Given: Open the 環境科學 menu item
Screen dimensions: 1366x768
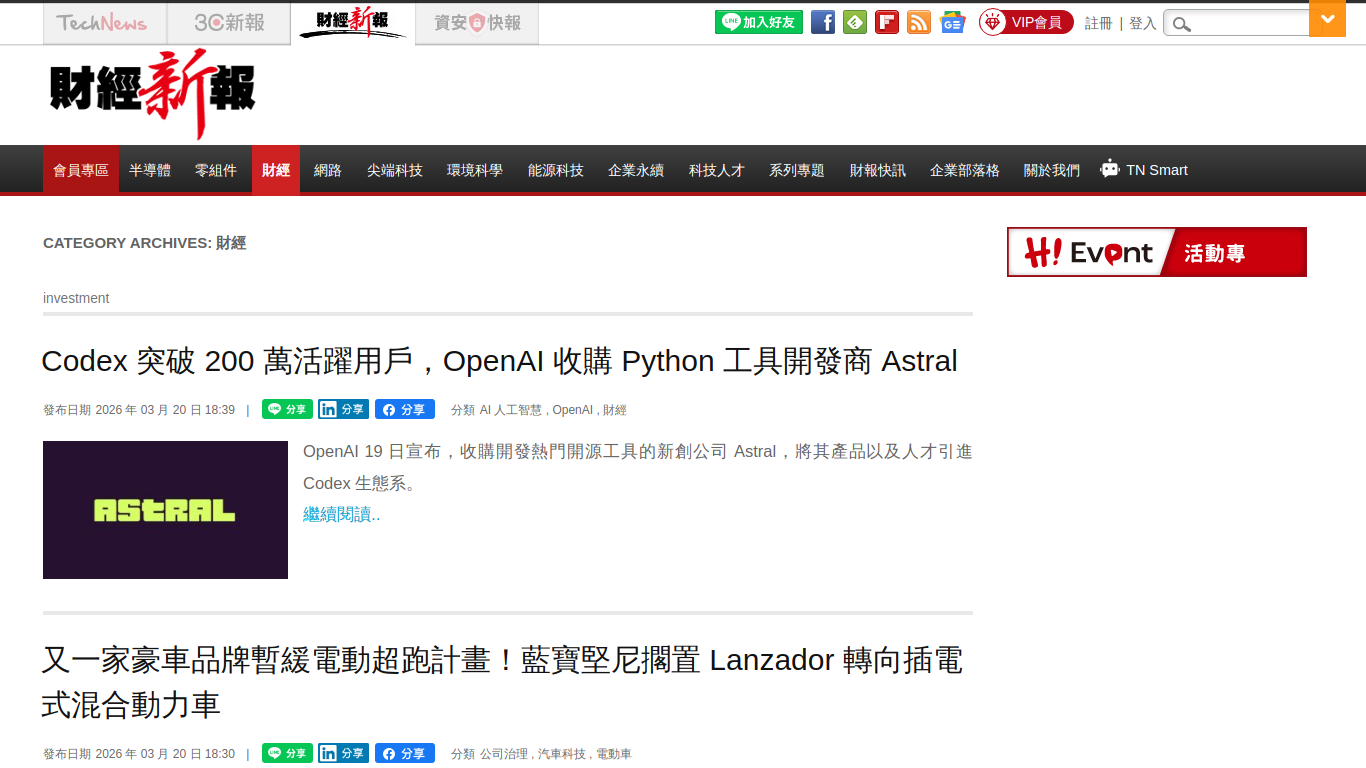Looking at the screenshot, I should point(475,170).
